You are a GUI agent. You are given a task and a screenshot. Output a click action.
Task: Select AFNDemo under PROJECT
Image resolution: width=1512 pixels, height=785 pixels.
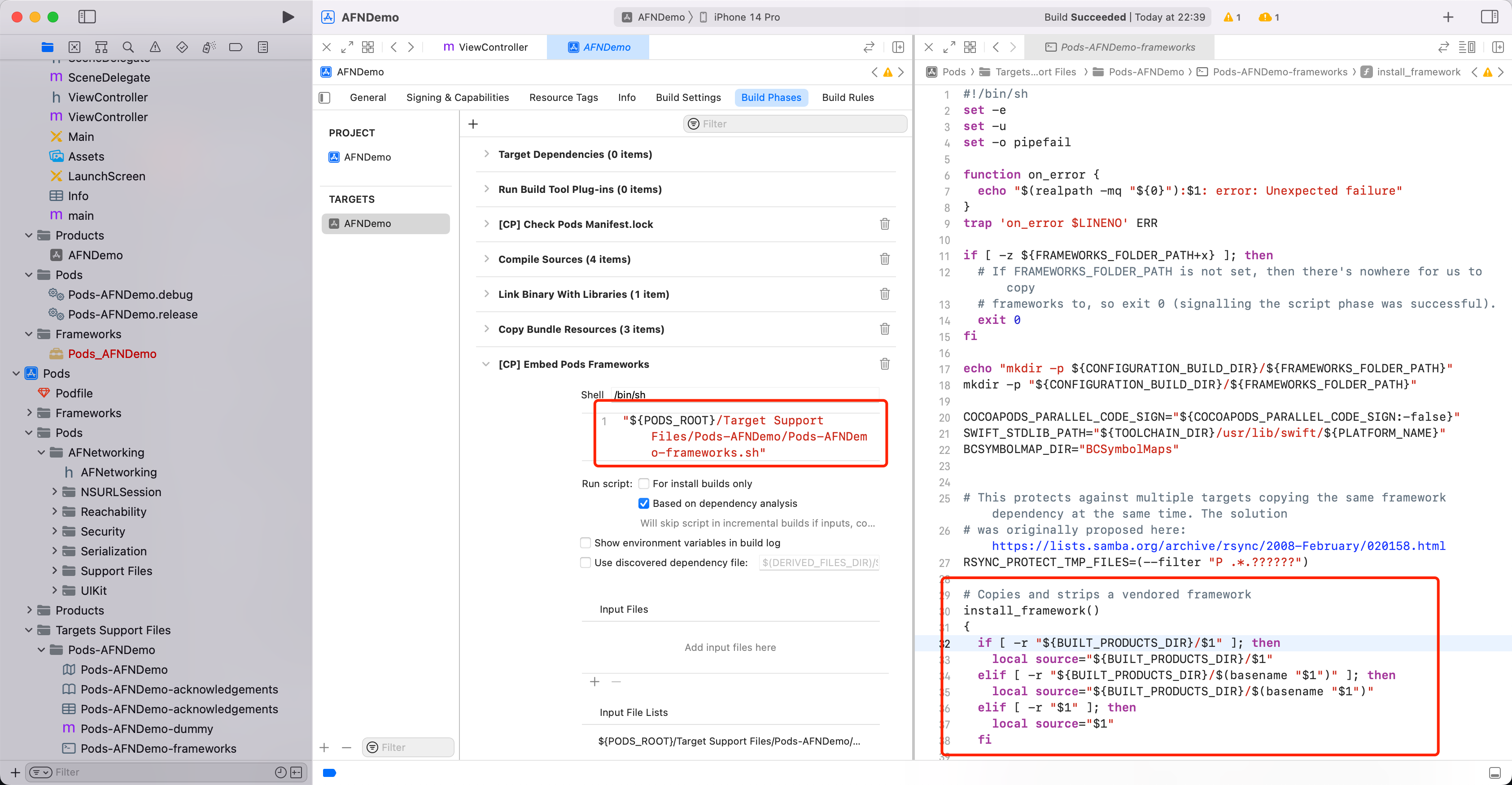pyautogui.click(x=367, y=157)
